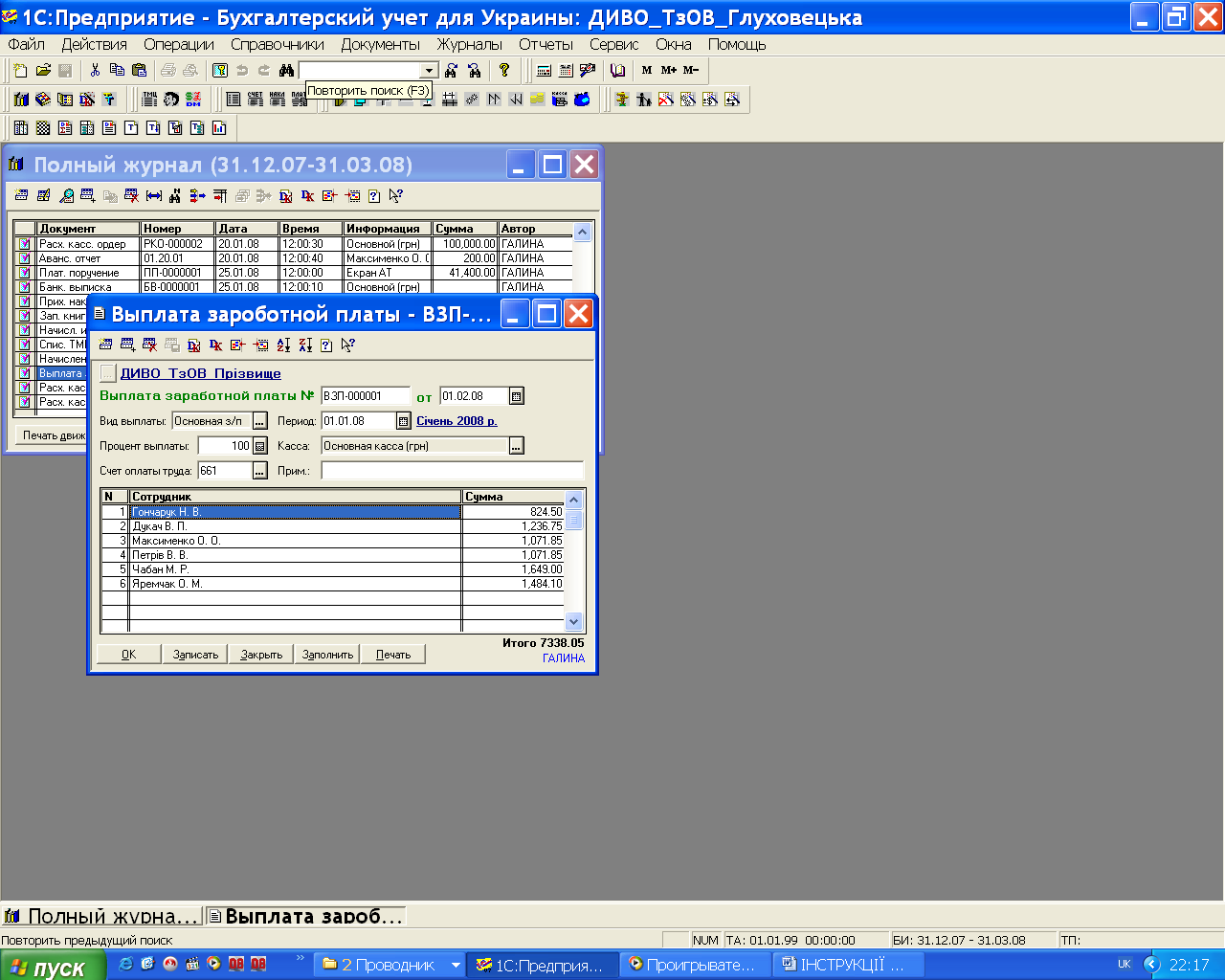This screenshot has height=980, width=1225.
Task: Click the пуск Start button
Action: pyautogui.click(x=52, y=966)
